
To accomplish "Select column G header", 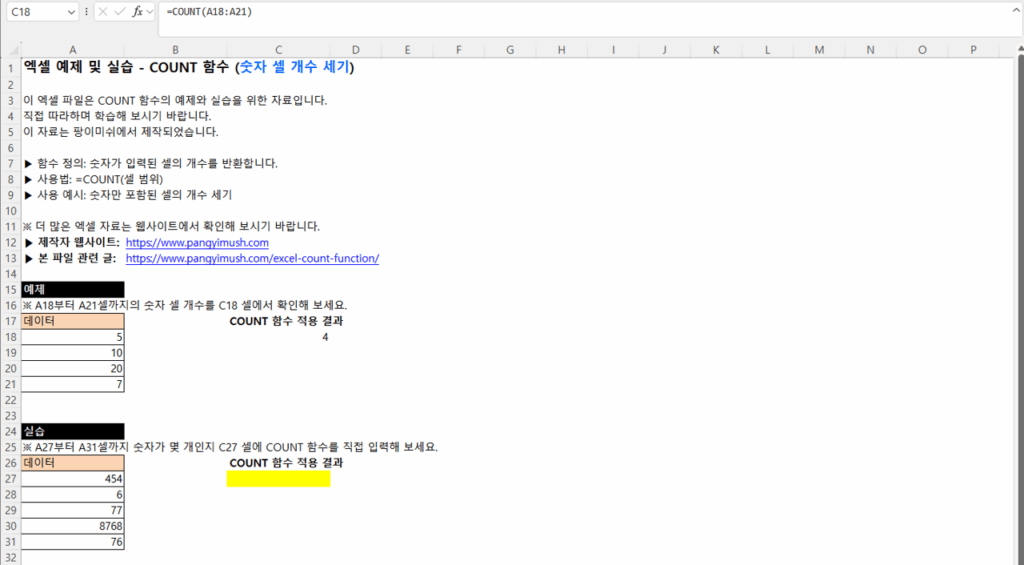I will click(x=509, y=50).
